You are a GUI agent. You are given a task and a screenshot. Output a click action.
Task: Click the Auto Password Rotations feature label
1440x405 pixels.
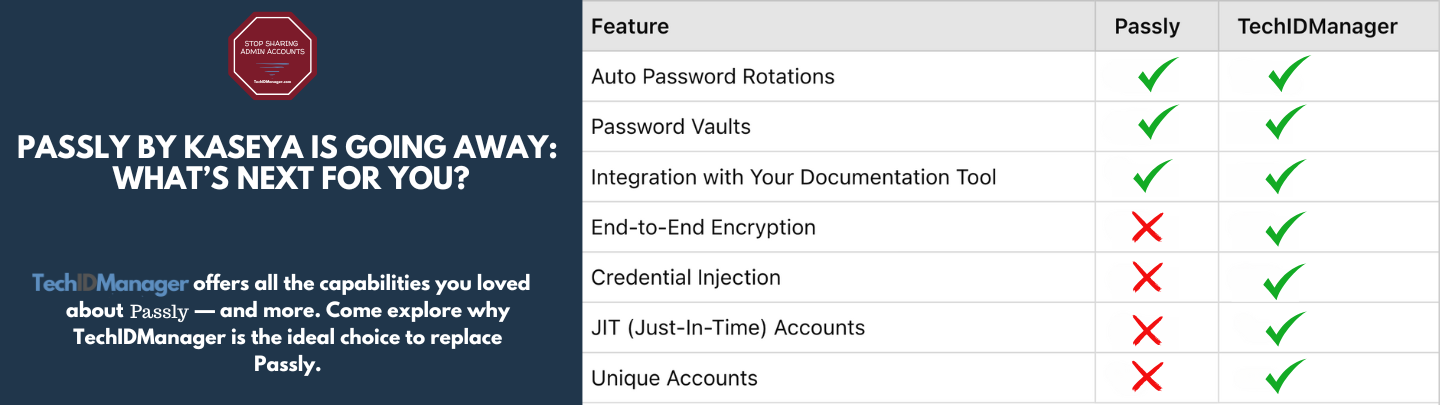click(712, 76)
